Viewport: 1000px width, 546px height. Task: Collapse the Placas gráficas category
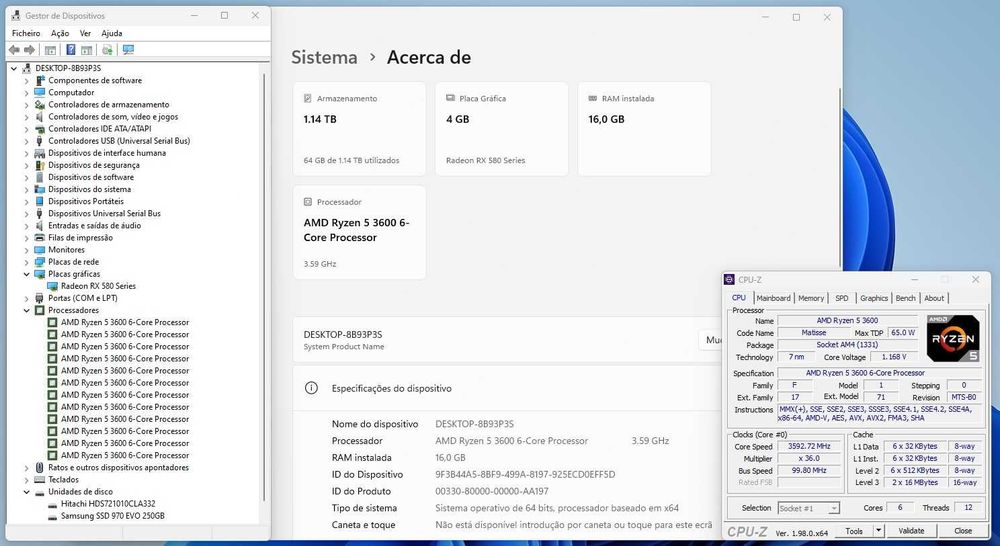coord(26,274)
